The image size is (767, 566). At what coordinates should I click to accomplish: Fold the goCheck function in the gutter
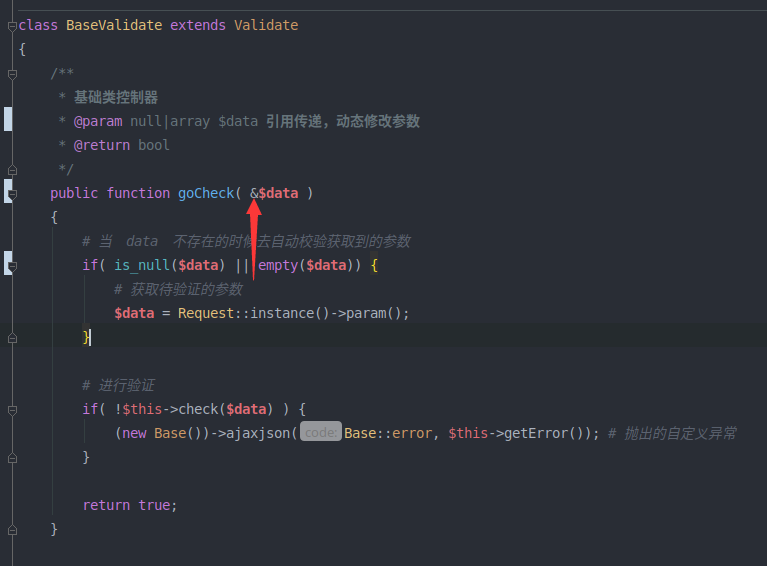pyautogui.click(x=13, y=194)
